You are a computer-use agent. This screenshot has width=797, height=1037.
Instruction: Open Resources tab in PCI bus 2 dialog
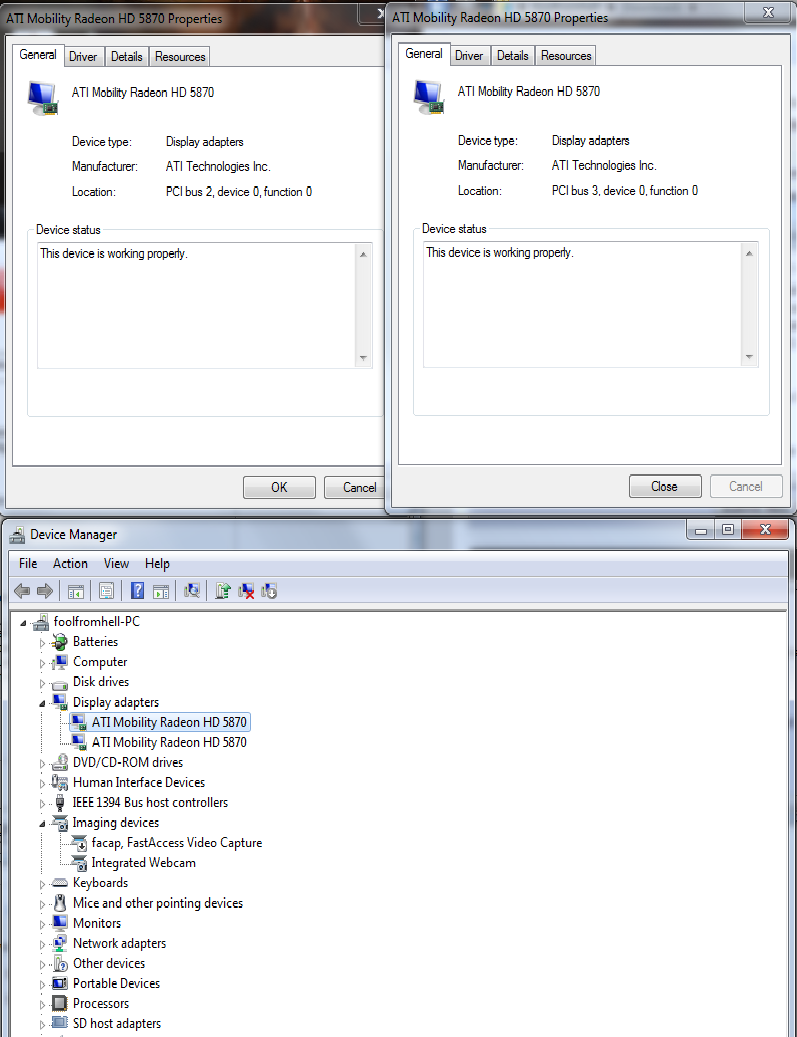[180, 57]
